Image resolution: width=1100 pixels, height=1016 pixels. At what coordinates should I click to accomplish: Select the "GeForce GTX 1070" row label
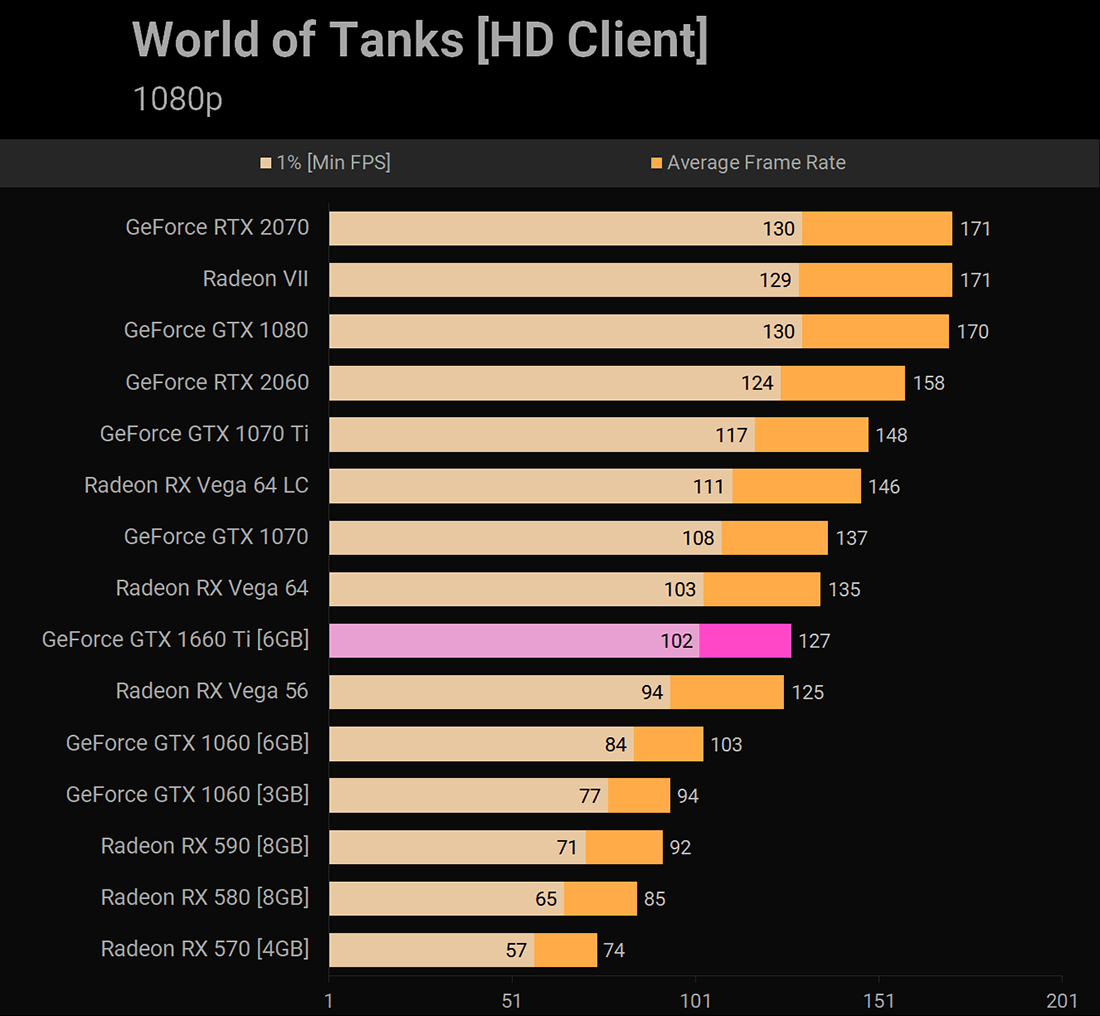pos(216,536)
